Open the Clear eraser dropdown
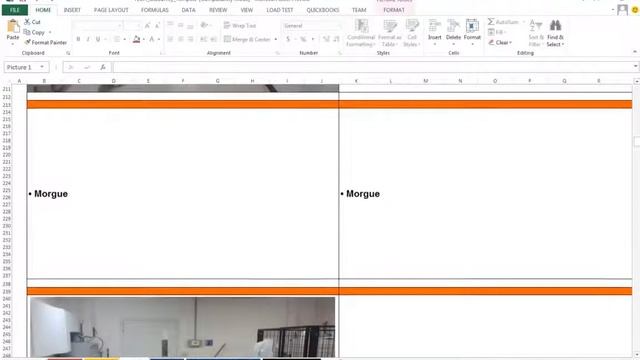 [x=500, y=42]
